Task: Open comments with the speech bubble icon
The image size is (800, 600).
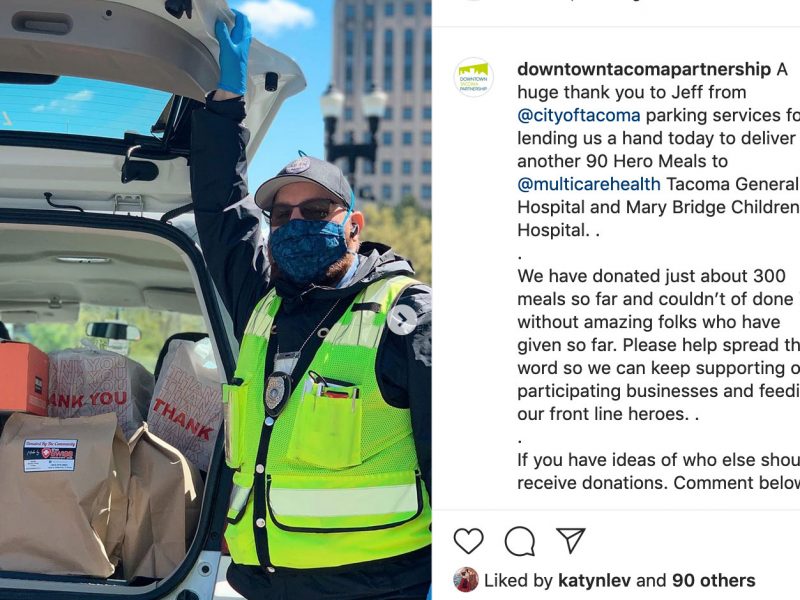Action: (519, 541)
